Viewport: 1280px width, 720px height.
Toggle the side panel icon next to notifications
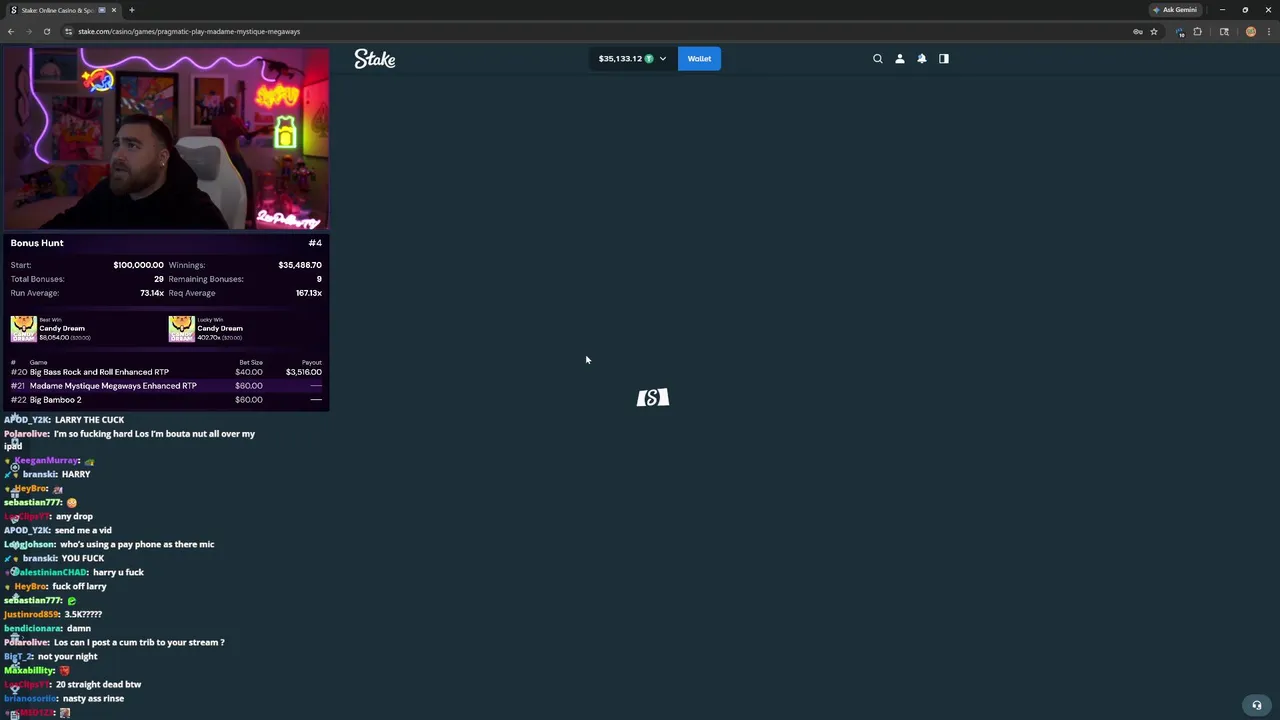(x=943, y=58)
